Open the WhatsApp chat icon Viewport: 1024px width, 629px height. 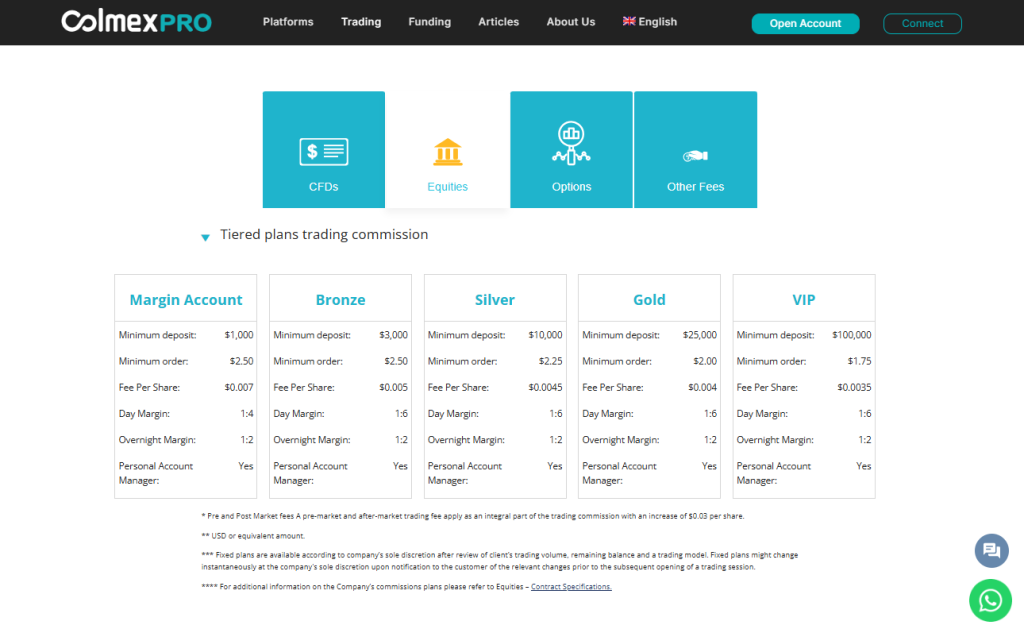pyautogui.click(x=990, y=600)
